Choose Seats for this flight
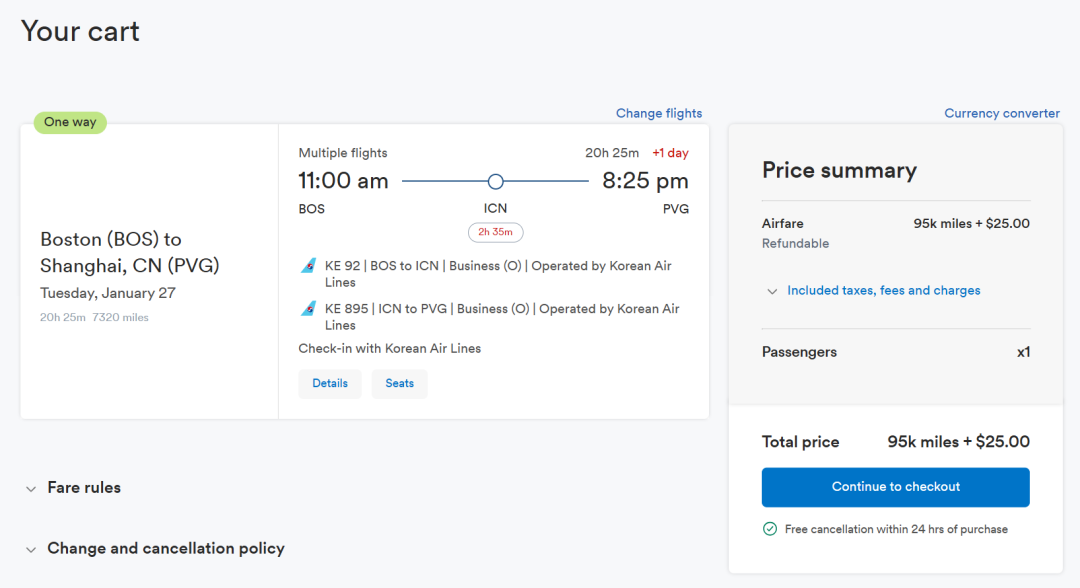 (x=399, y=384)
